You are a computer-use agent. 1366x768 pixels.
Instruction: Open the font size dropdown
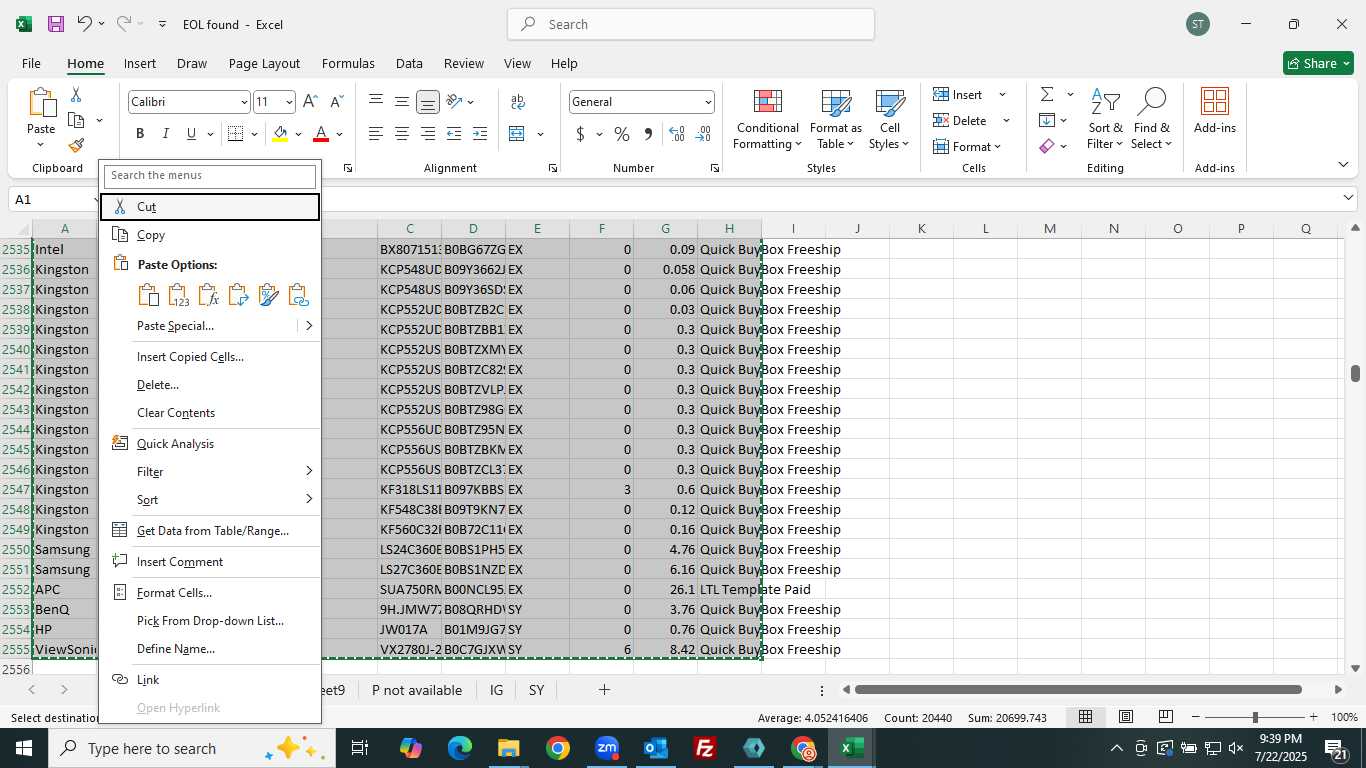pos(289,102)
